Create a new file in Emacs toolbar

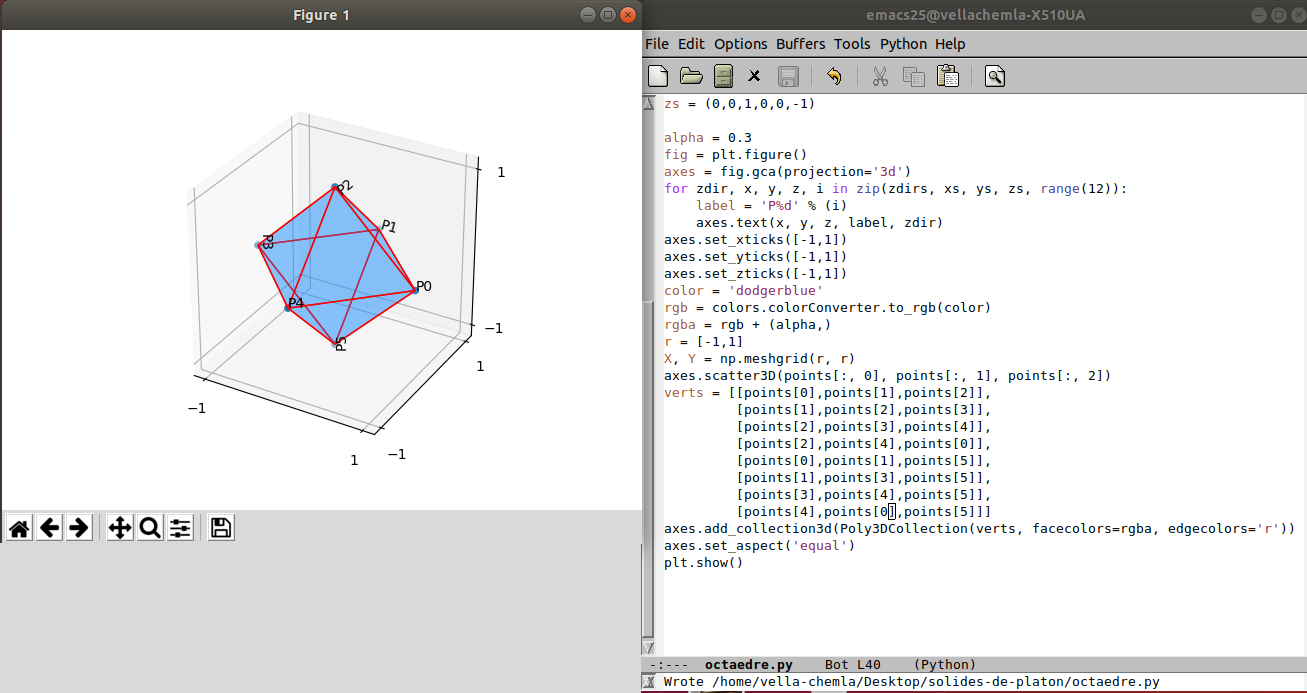coord(658,76)
